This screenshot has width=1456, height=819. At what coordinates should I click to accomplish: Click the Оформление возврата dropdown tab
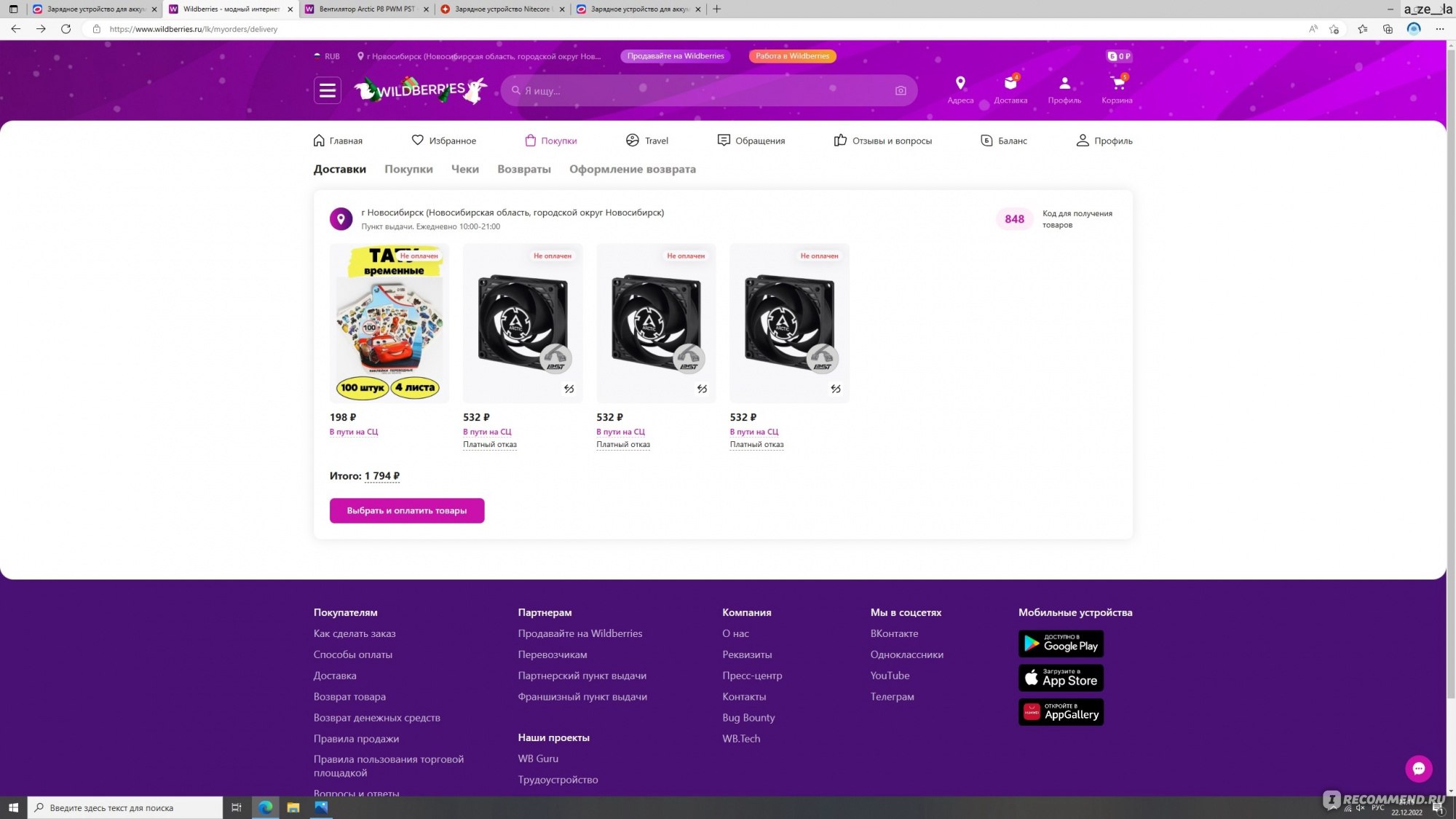pos(632,168)
